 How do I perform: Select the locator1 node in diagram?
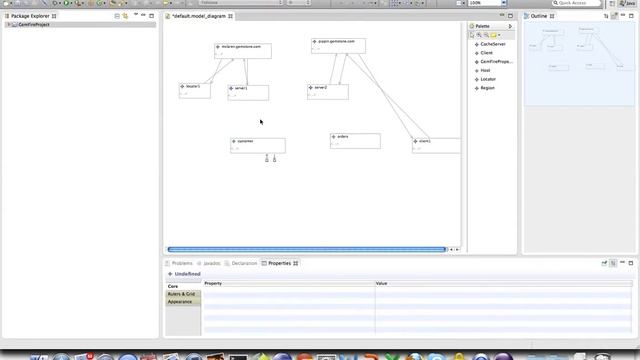pyautogui.click(x=195, y=91)
